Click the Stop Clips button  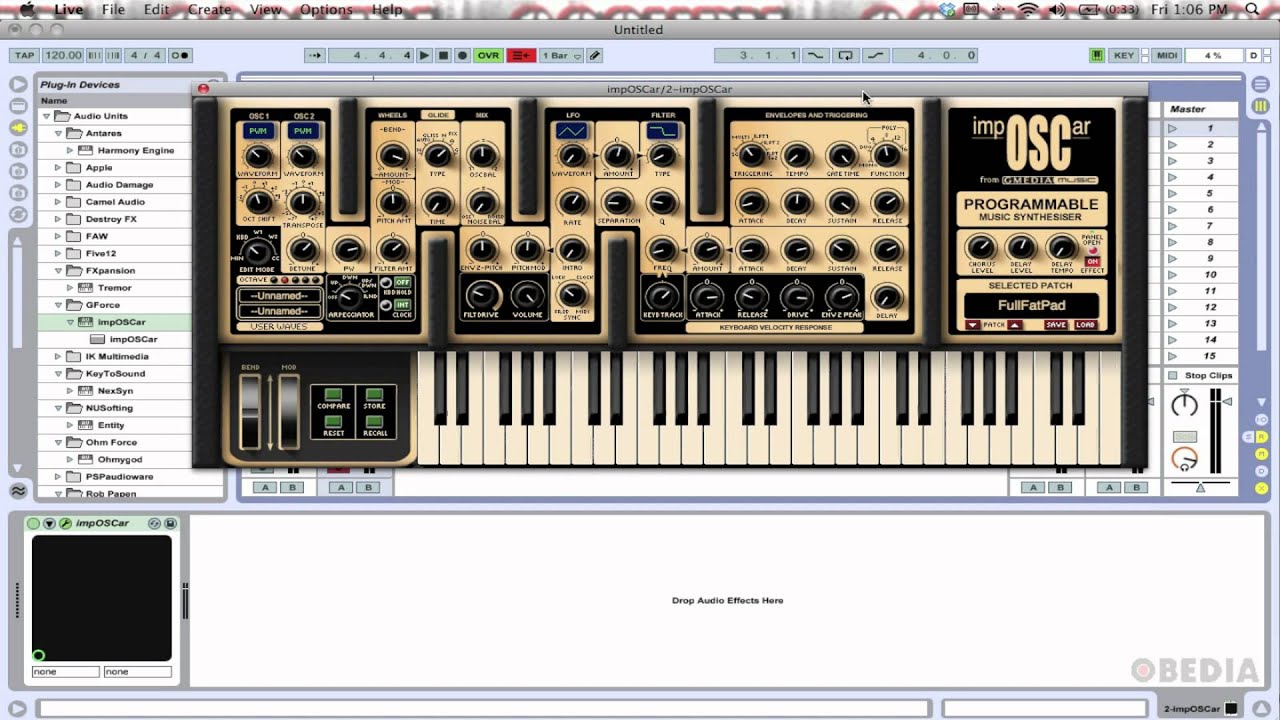(x=1202, y=376)
